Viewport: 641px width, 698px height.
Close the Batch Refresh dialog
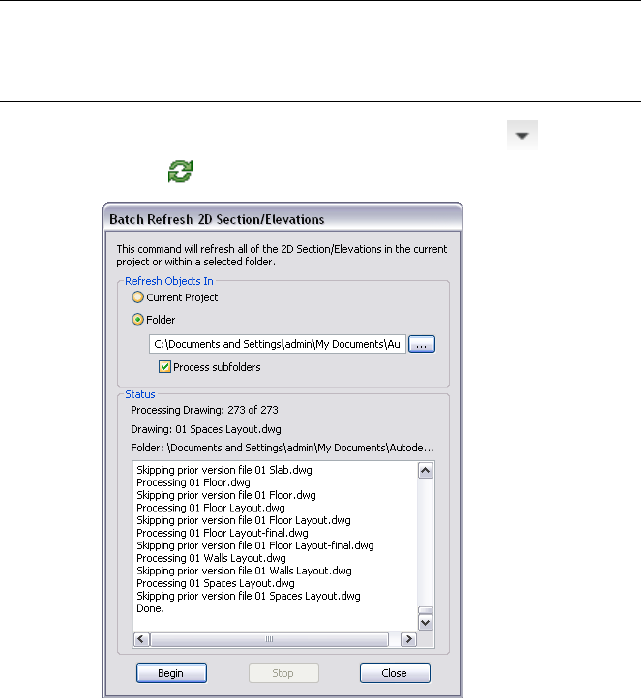395,673
